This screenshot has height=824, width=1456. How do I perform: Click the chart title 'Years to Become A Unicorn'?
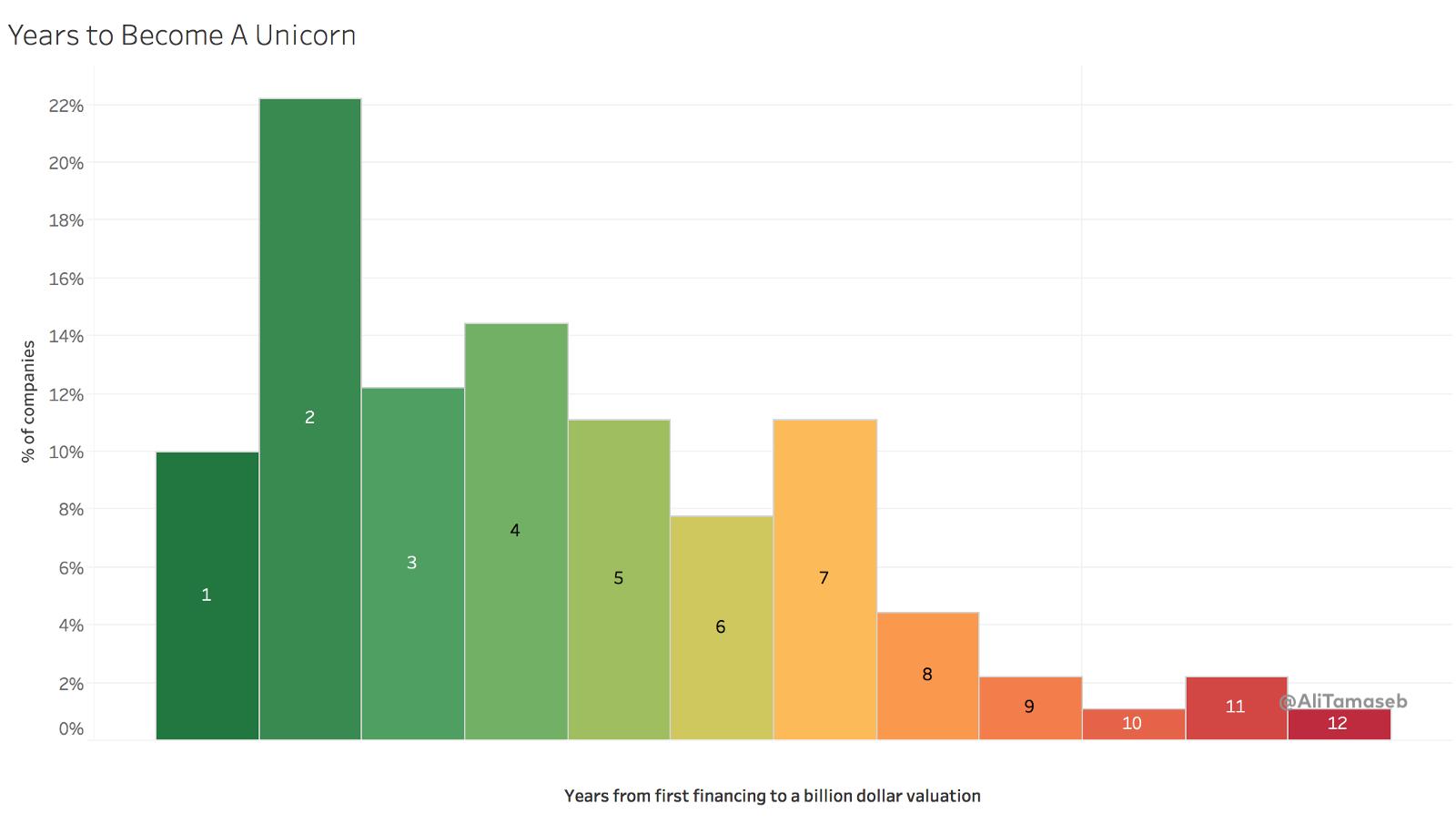click(x=181, y=36)
